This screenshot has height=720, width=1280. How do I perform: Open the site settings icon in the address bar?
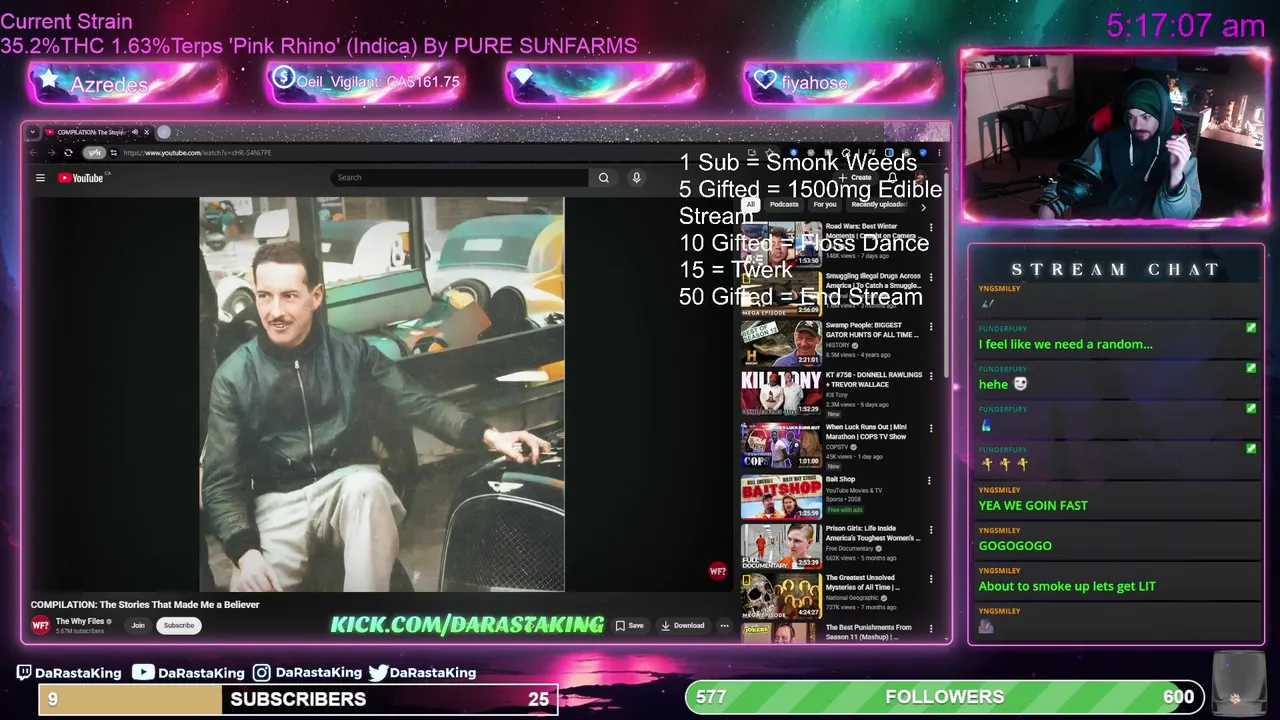tap(114, 153)
